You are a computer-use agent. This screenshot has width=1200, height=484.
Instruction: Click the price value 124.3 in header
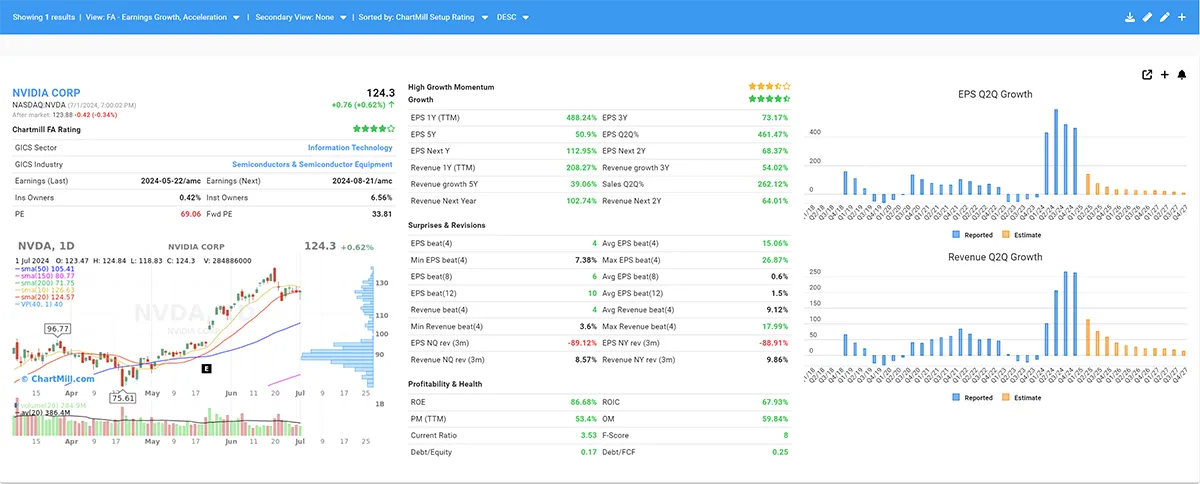381,92
